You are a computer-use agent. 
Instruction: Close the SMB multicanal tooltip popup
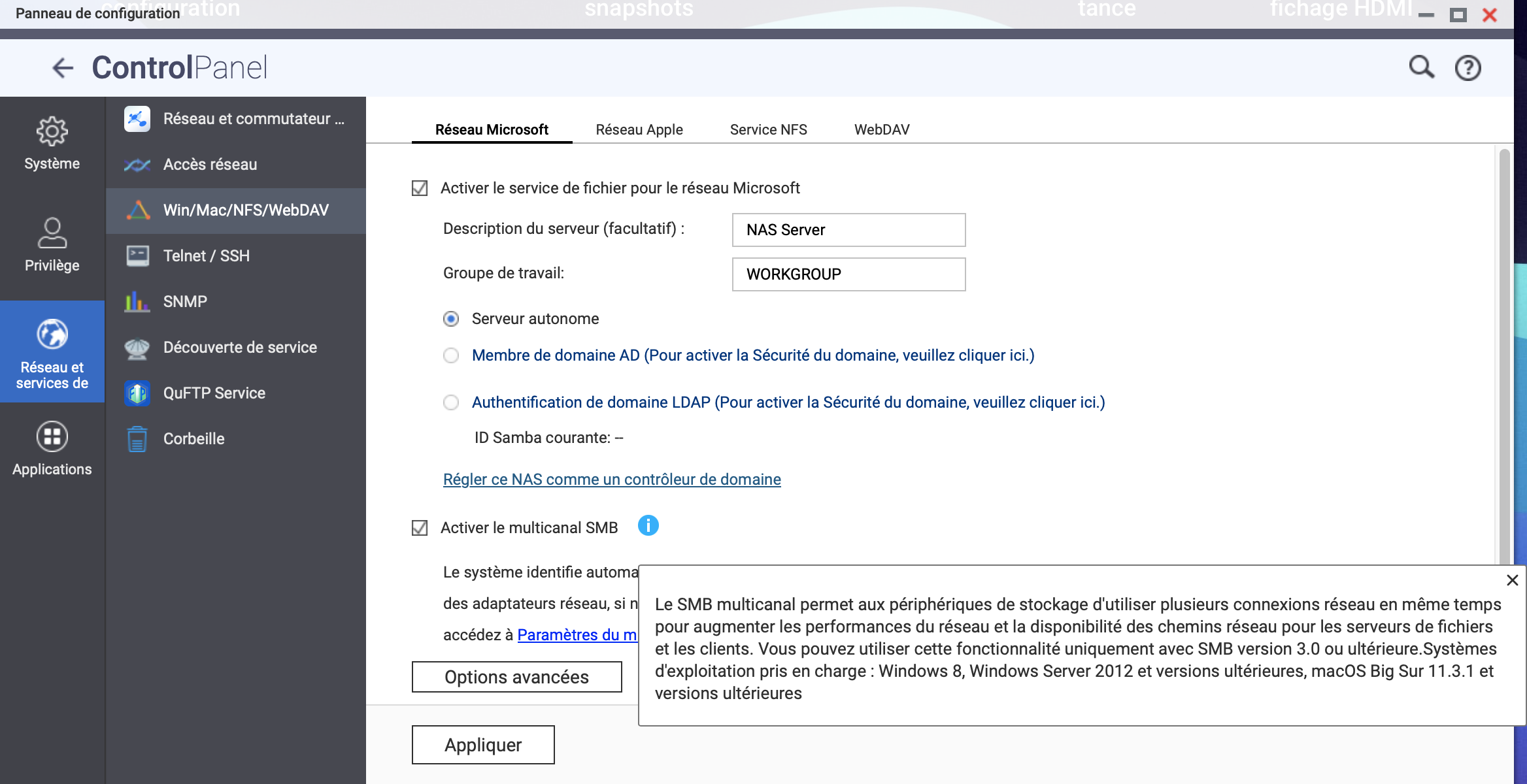click(1512, 580)
